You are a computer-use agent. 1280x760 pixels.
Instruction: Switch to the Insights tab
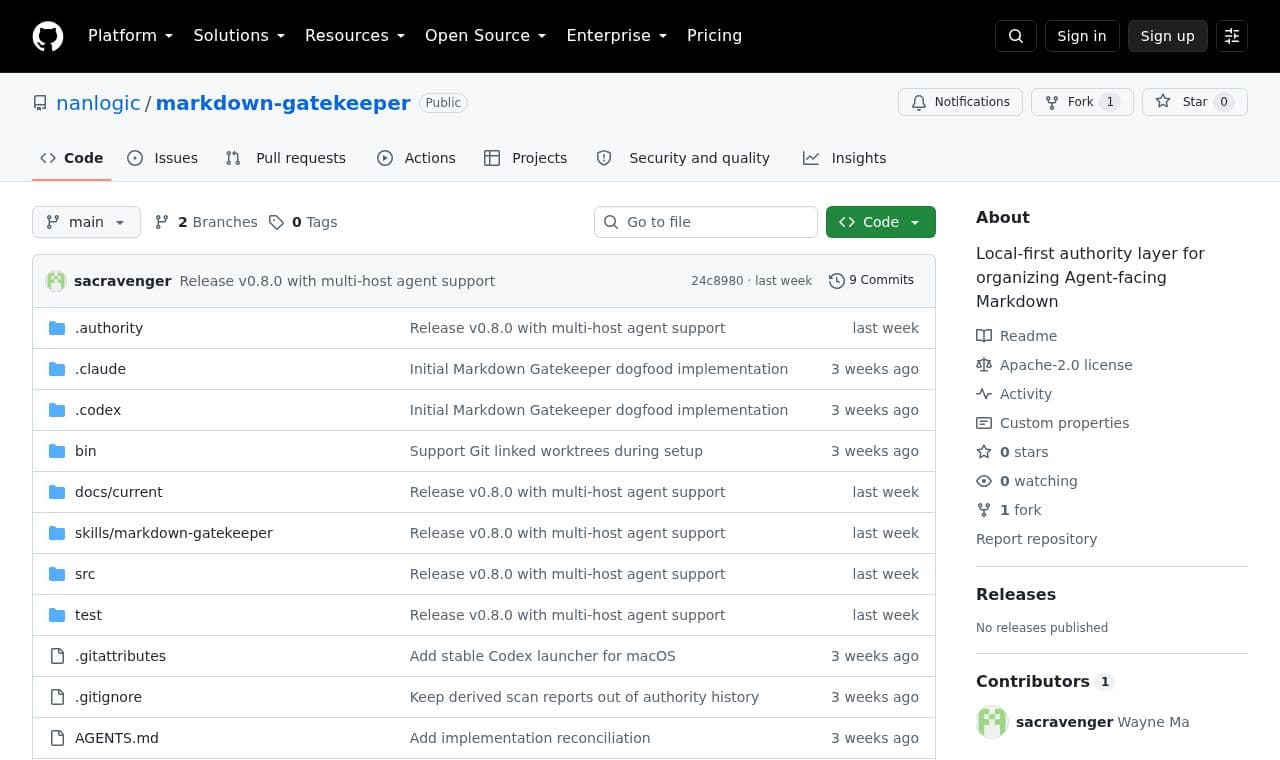(845, 158)
